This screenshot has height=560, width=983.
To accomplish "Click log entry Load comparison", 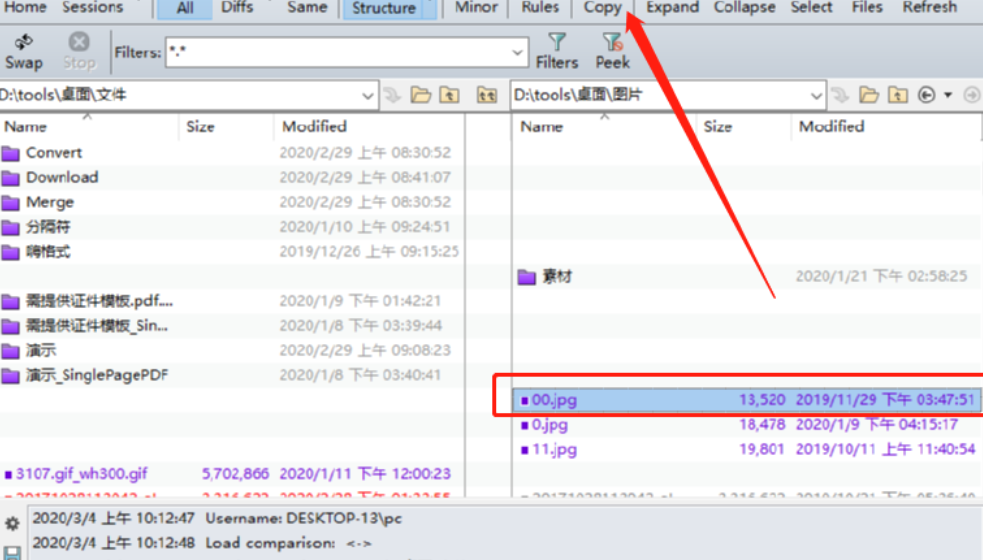I will 288,543.
